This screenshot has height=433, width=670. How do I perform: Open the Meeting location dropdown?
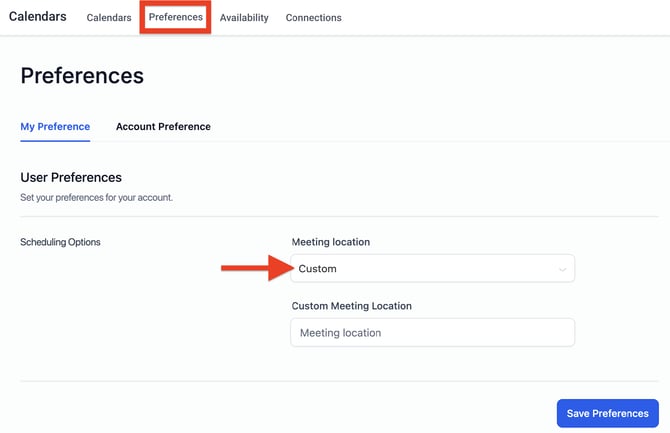point(432,268)
